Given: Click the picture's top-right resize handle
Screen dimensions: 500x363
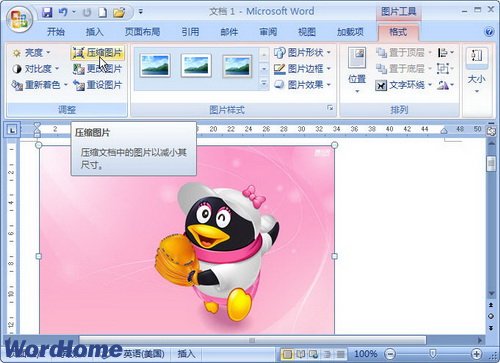Looking at the screenshot, I should click(x=335, y=145).
